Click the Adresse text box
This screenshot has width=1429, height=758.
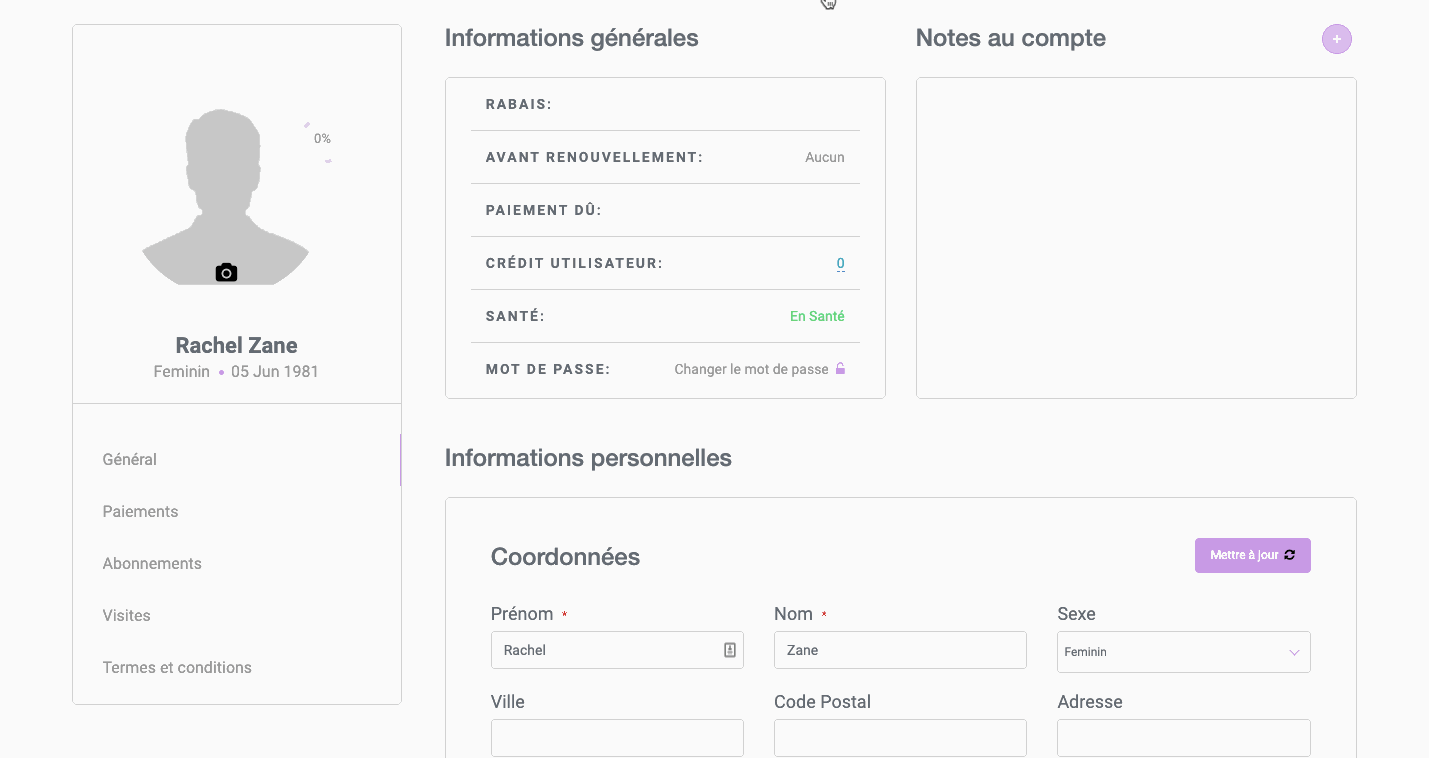pyautogui.click(x=1183, y=738)
